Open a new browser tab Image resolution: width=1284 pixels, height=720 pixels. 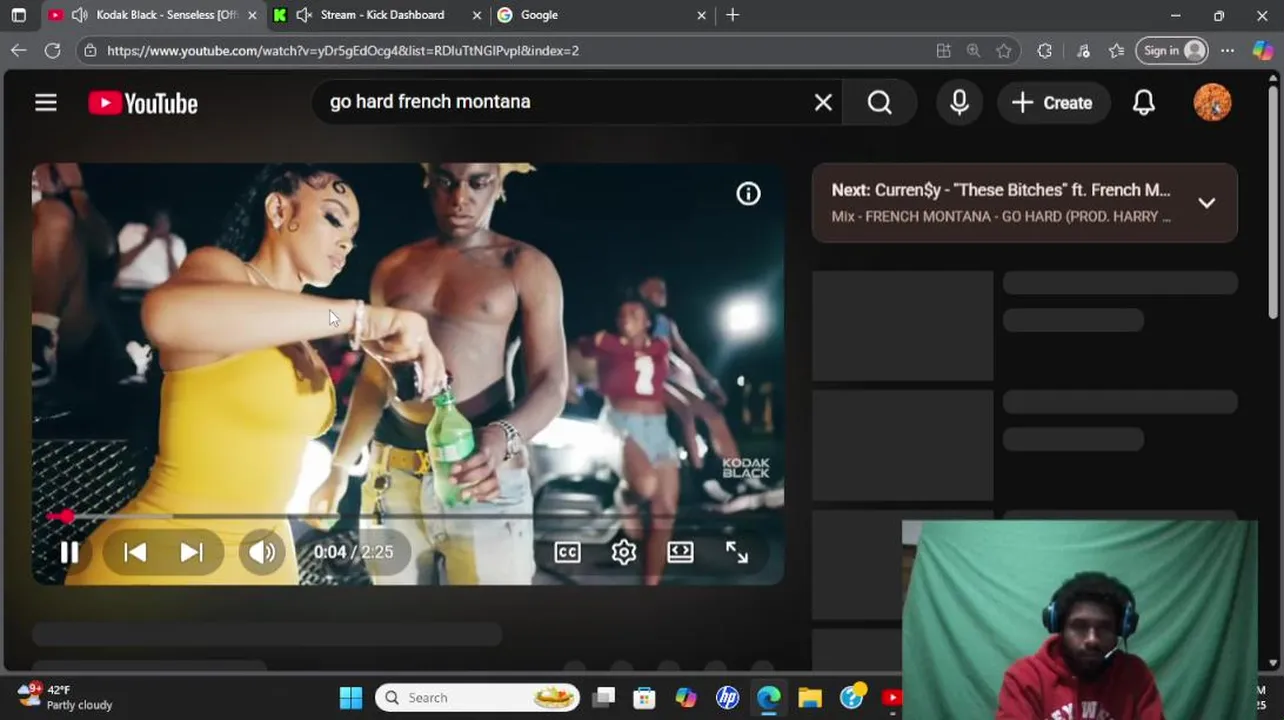(x=733, y=15)
